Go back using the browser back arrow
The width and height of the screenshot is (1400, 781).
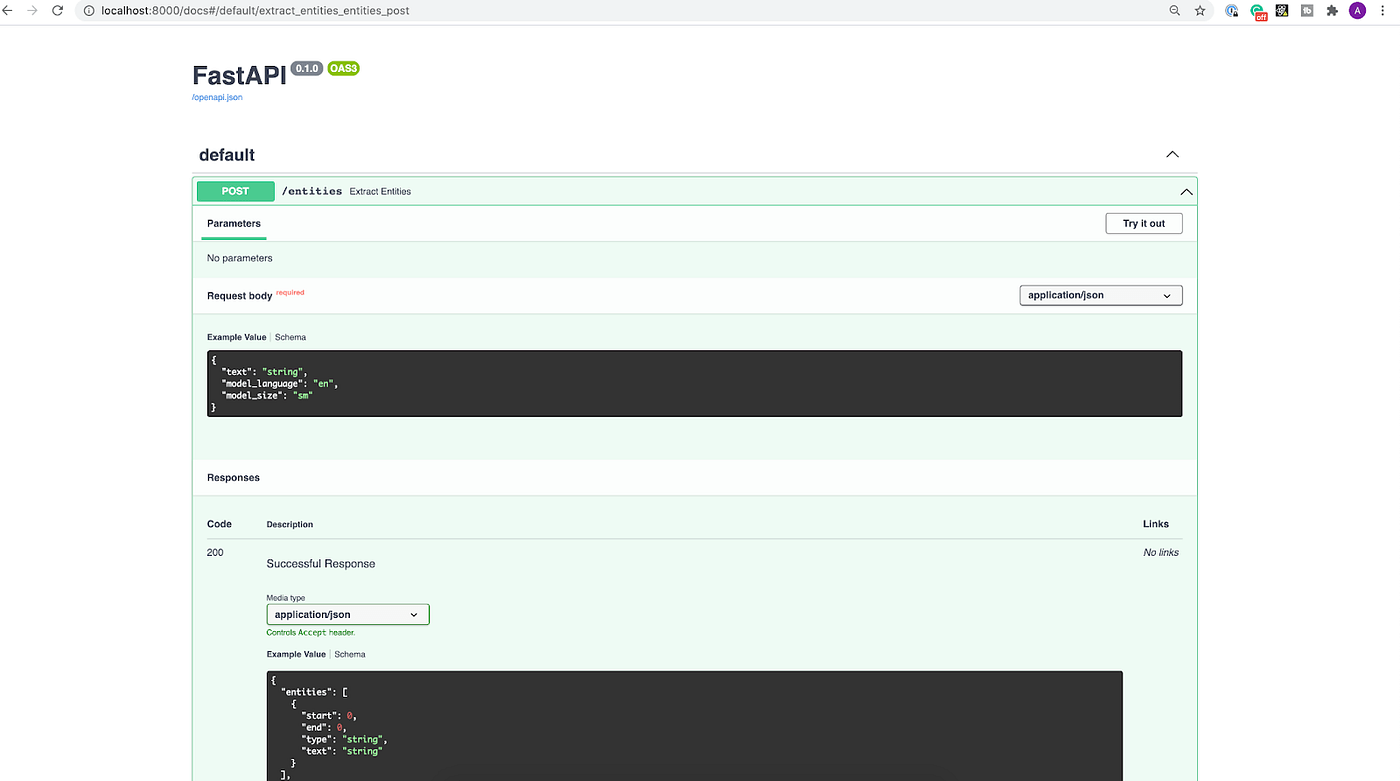click(x=8, y=10)
